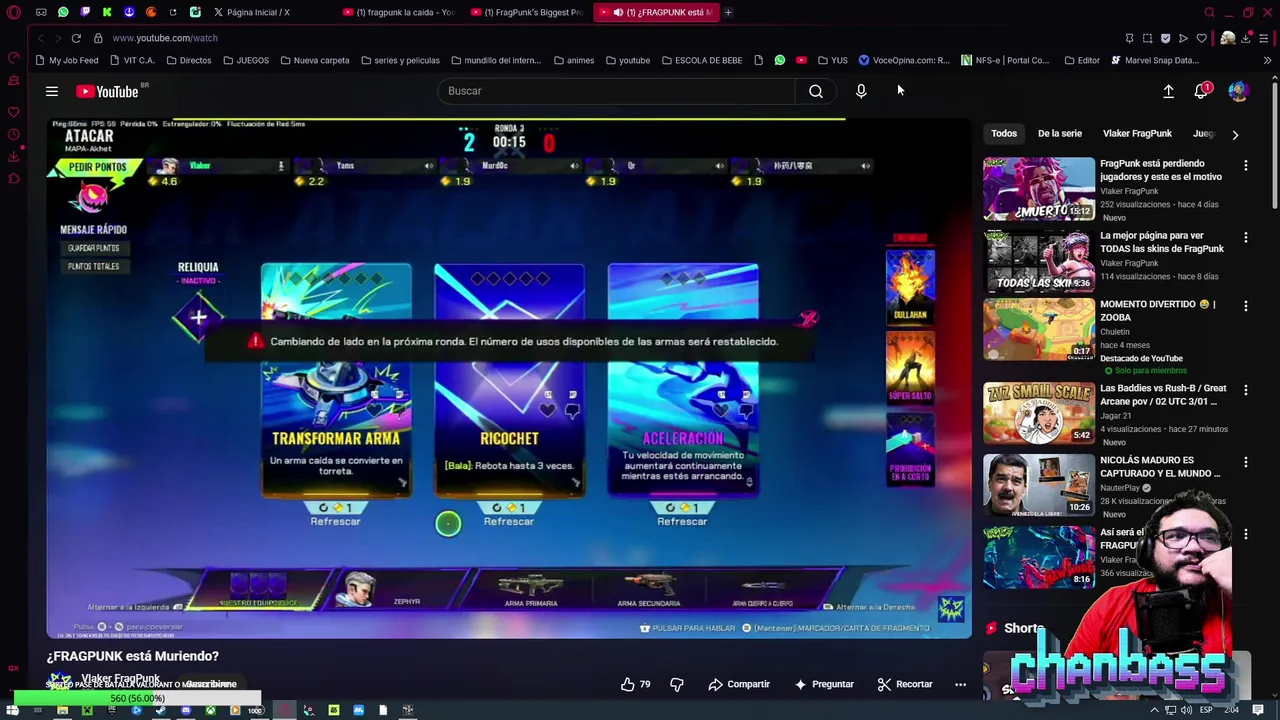This screenshot has width=1280, height=720.
Task: Open the Twitch pinned tab
Action: (x=85, y=12)
